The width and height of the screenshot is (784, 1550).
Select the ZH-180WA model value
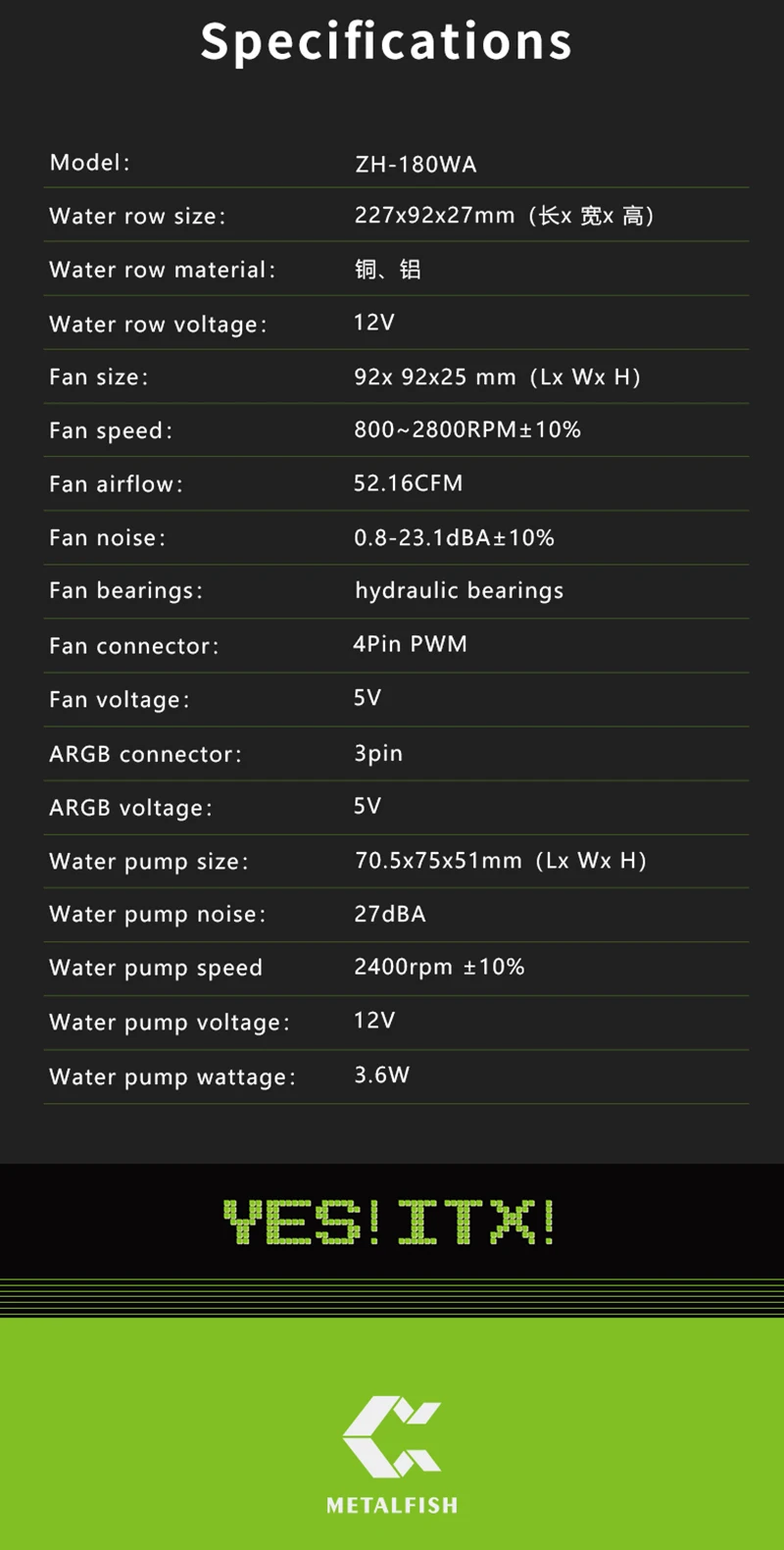pyautogui.click(x=416, y=165)
